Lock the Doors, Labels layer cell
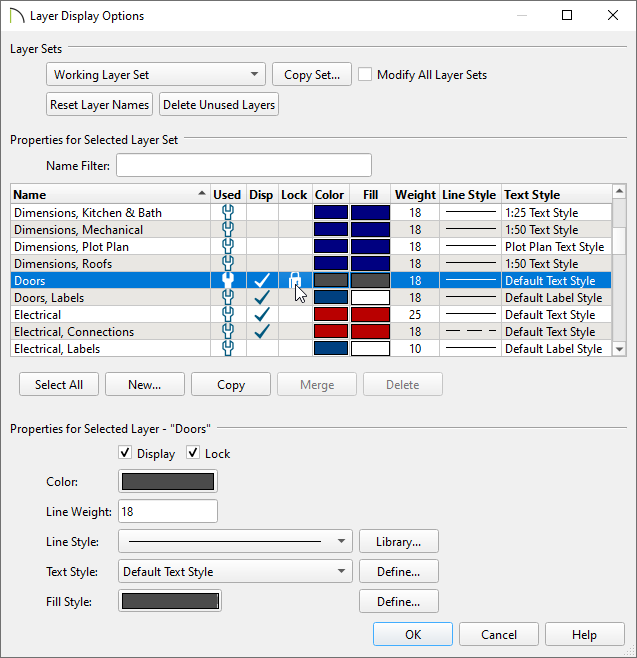The width and height of the screenshot is (637, 658). tap(295, 298)
